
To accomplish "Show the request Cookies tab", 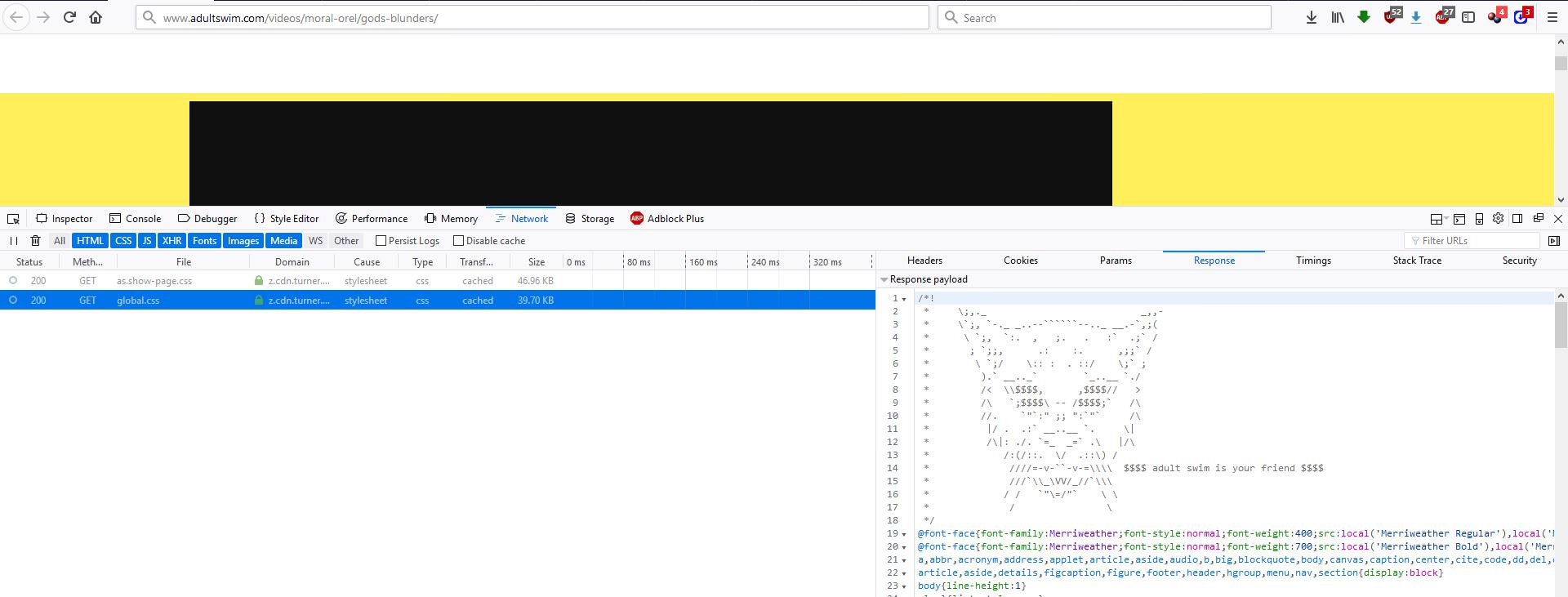I will [1021, 261].
